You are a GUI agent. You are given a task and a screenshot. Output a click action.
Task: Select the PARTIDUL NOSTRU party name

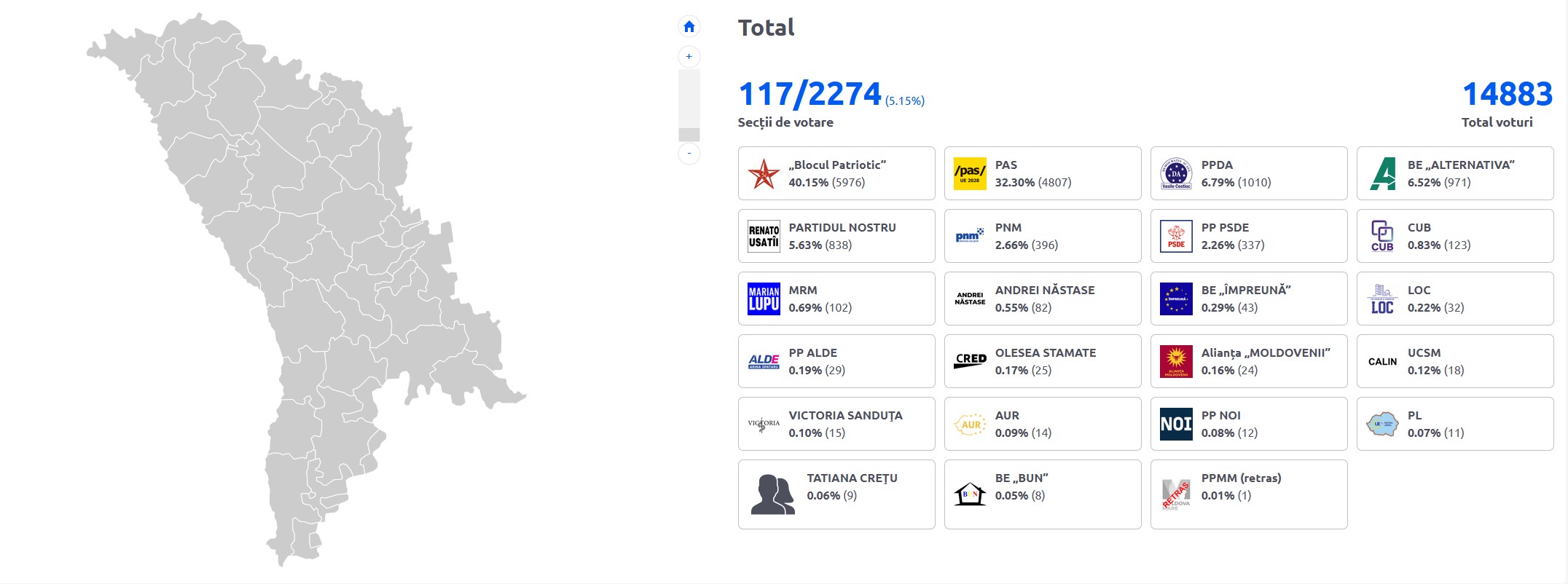pyautogui.click(x=842, y=228)
